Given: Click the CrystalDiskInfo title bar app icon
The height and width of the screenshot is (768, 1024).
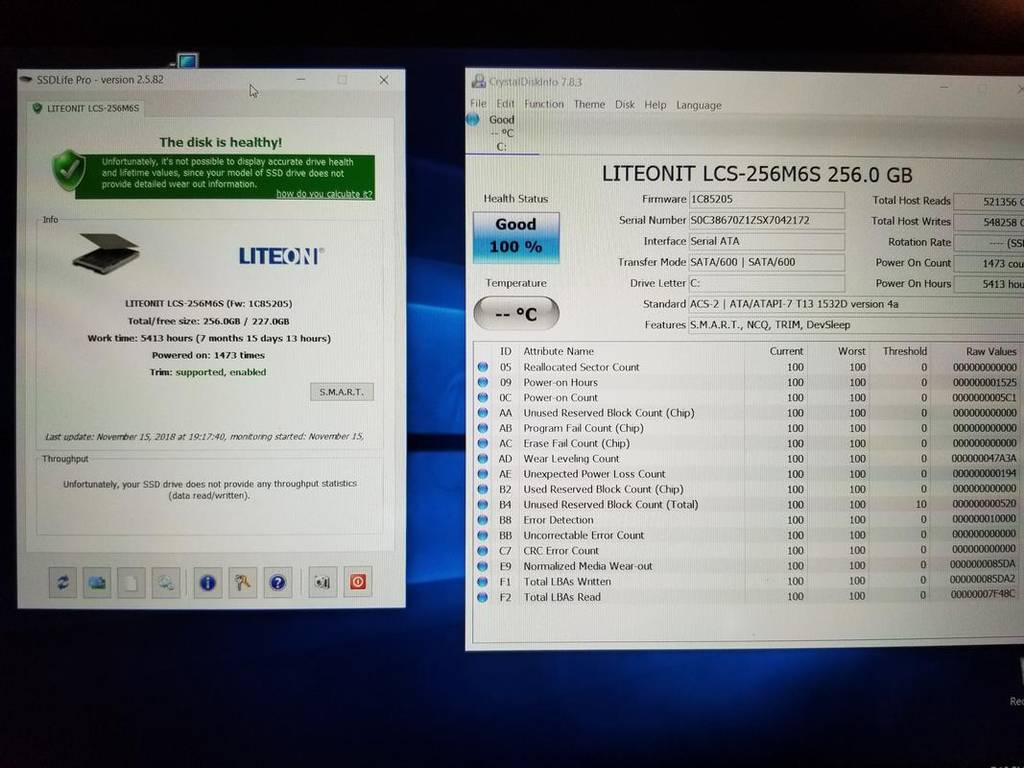Looking at the screenshot, I should (479, 81).
